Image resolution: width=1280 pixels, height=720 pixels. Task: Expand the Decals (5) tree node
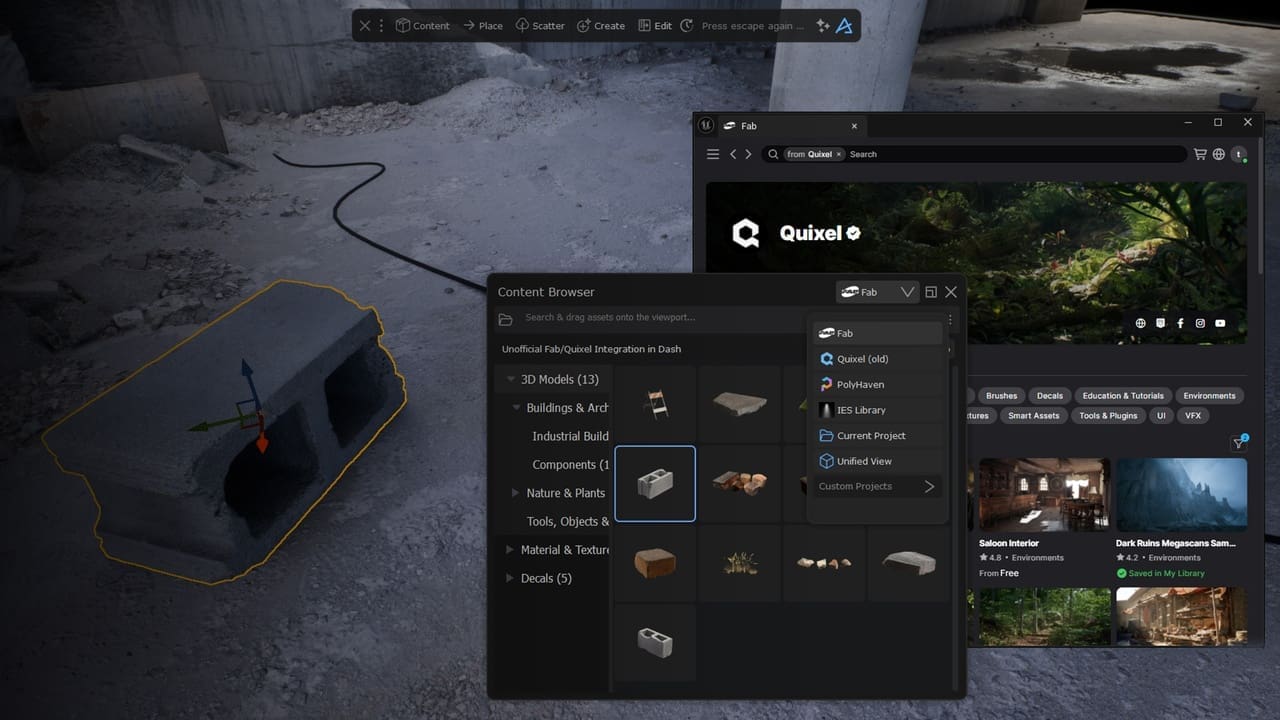tap(510, 578)
